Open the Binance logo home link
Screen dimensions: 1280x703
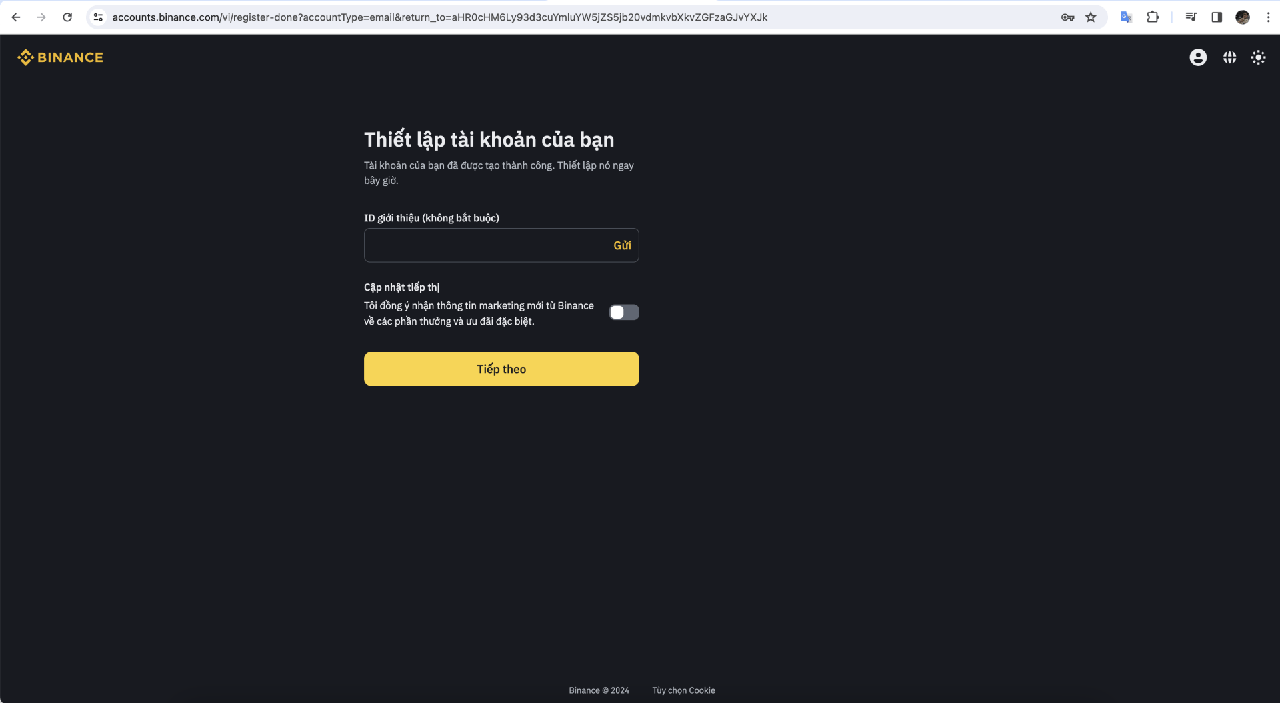click(61, 58)
